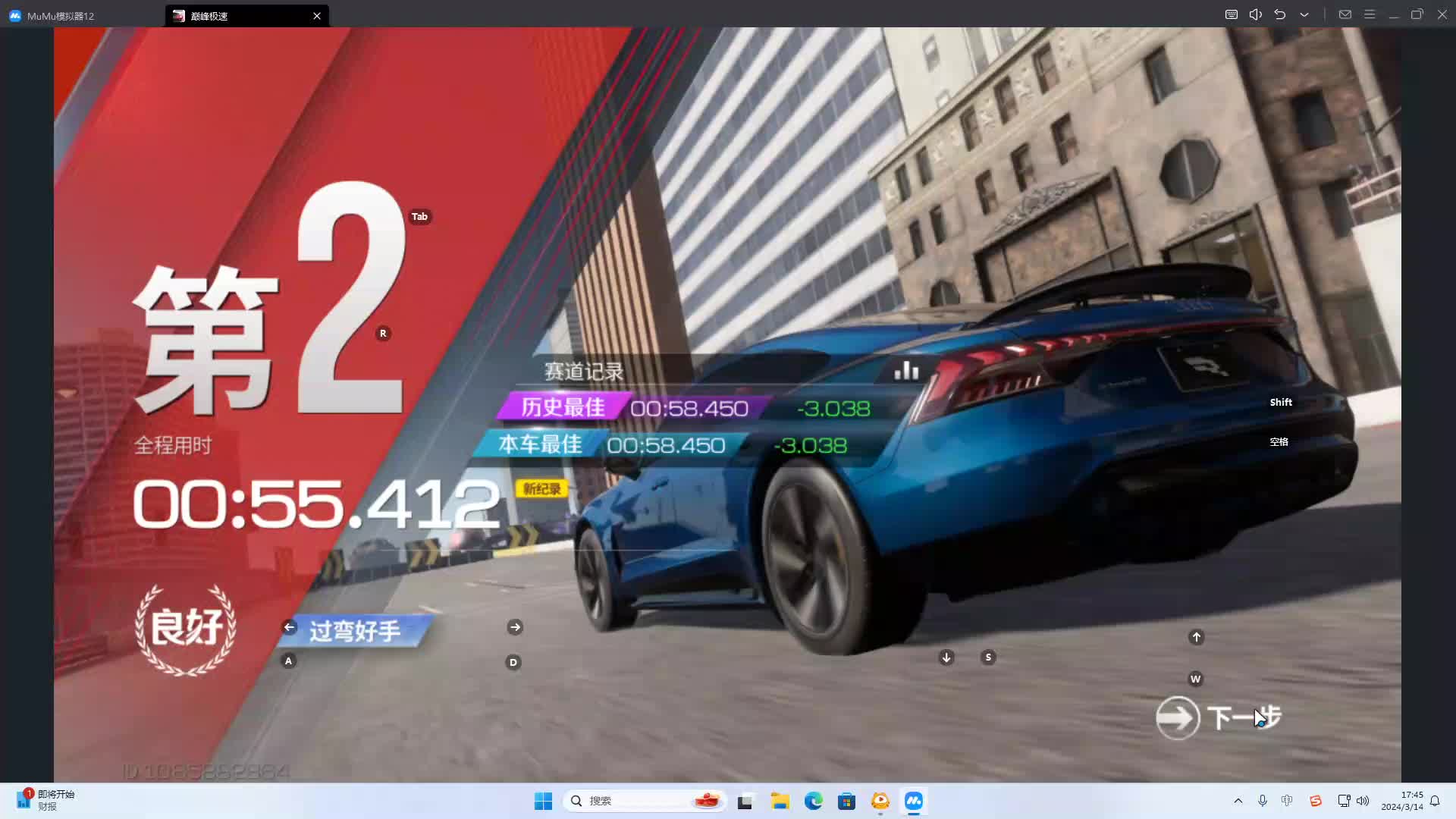Open the emulator hamburger menu
Viewport: 1456px width, 819px height.
click(1370, 14)
